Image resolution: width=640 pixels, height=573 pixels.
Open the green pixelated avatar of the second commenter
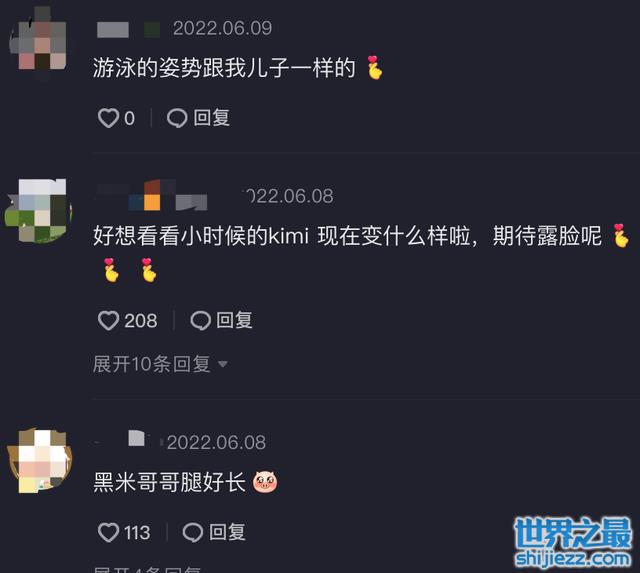(x=39, y=210)
